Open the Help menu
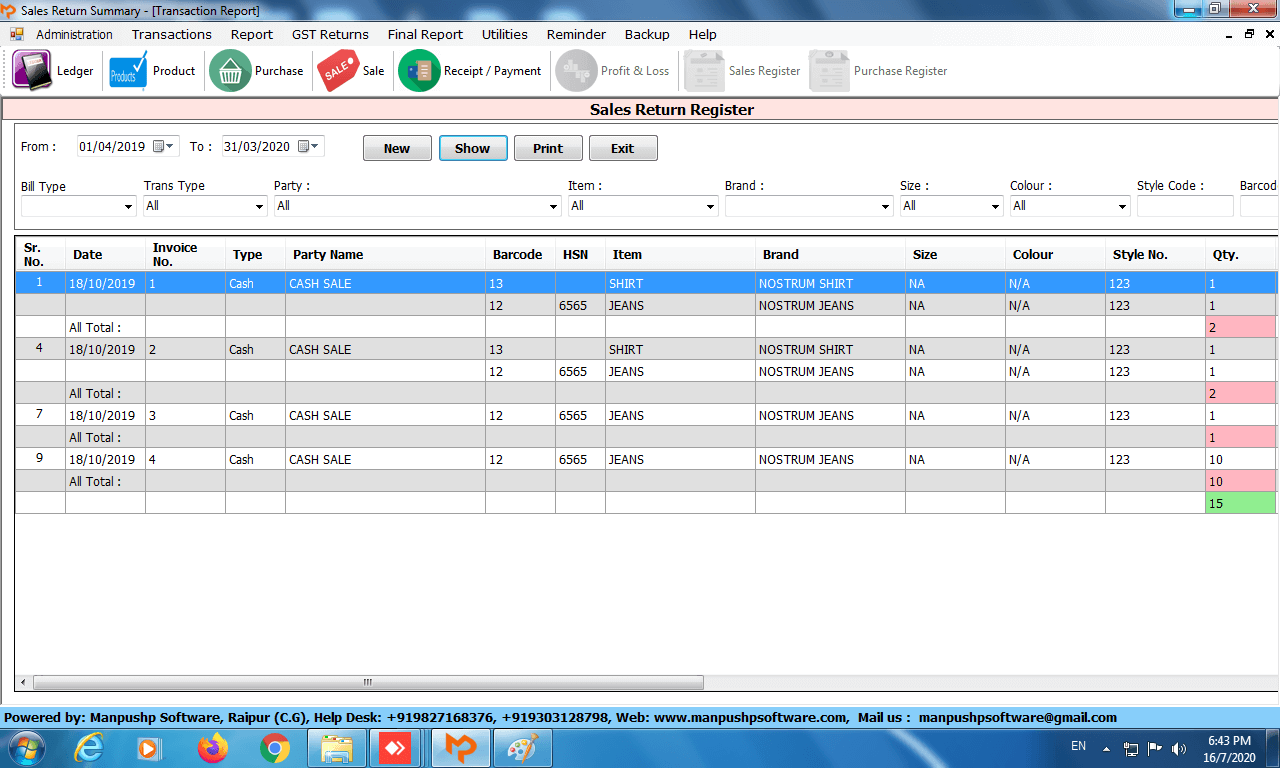This screenshot has width=1280, height=768. 703,34
